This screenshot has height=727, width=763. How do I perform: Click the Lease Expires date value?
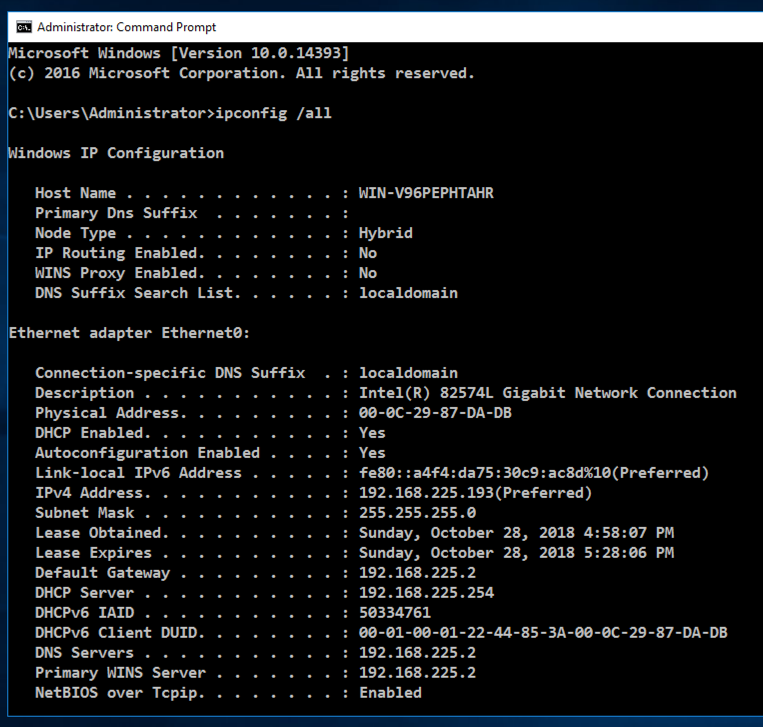516,553
